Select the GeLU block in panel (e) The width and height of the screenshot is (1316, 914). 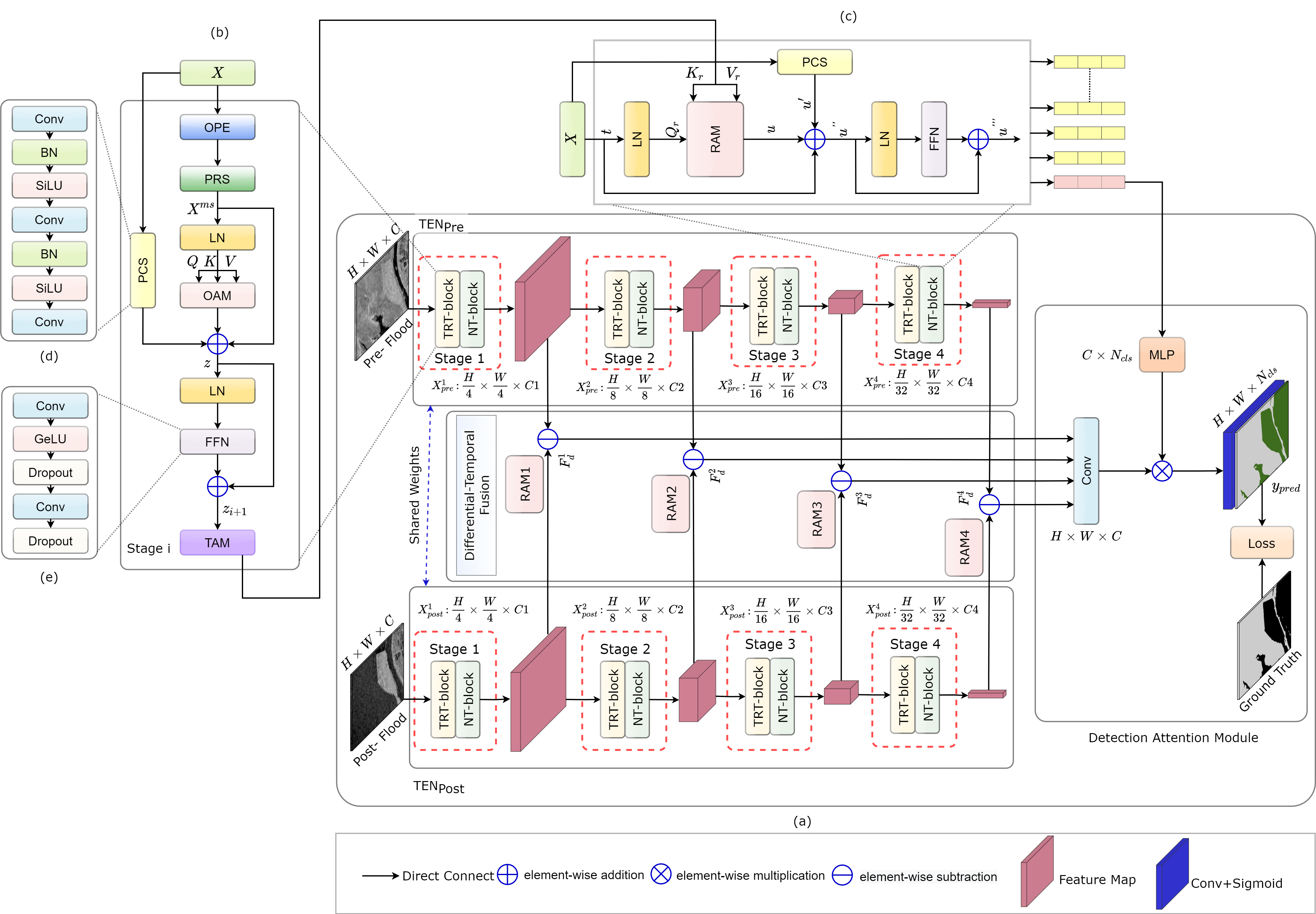coord(50,439)
